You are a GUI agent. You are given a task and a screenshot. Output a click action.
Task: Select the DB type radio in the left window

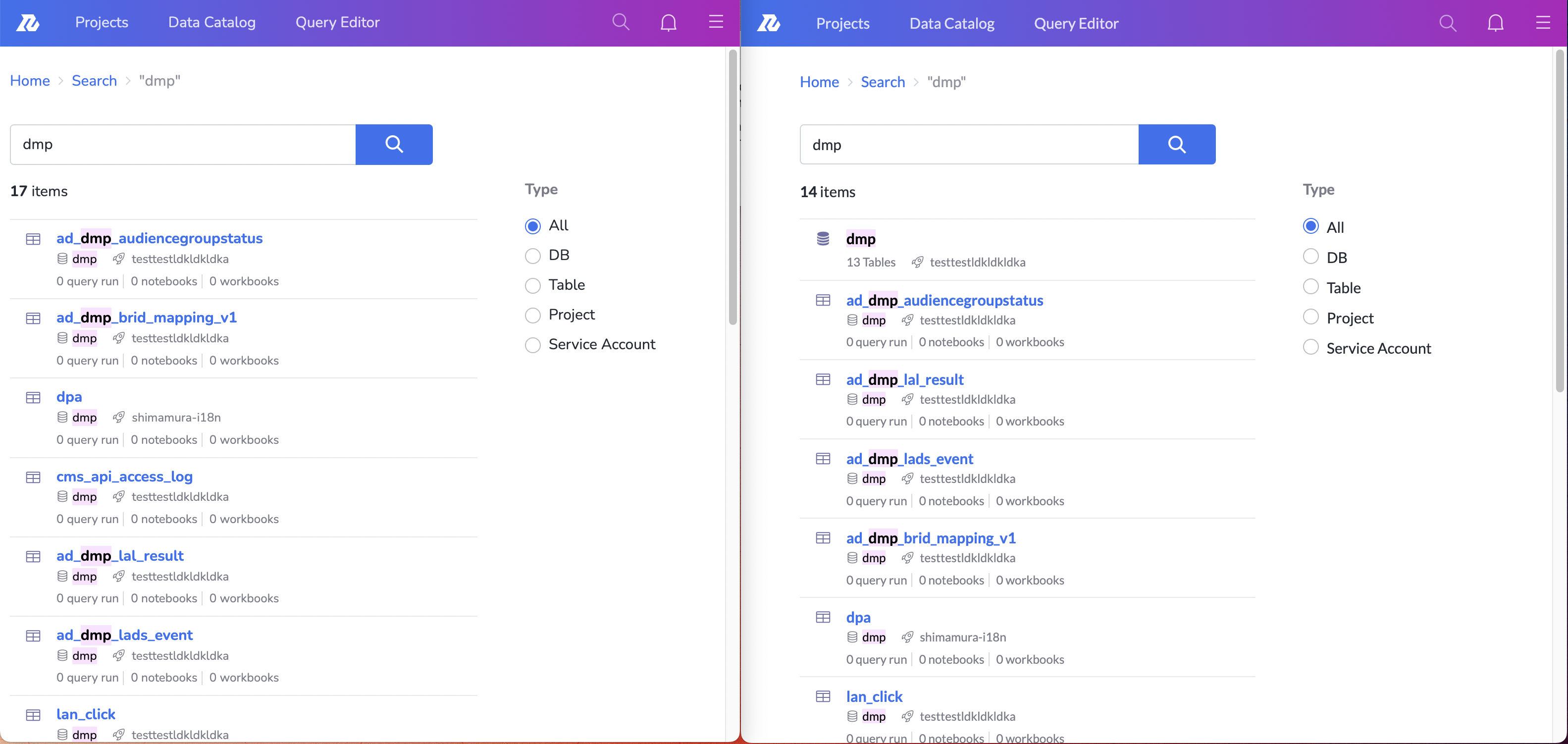pos(532,256)
